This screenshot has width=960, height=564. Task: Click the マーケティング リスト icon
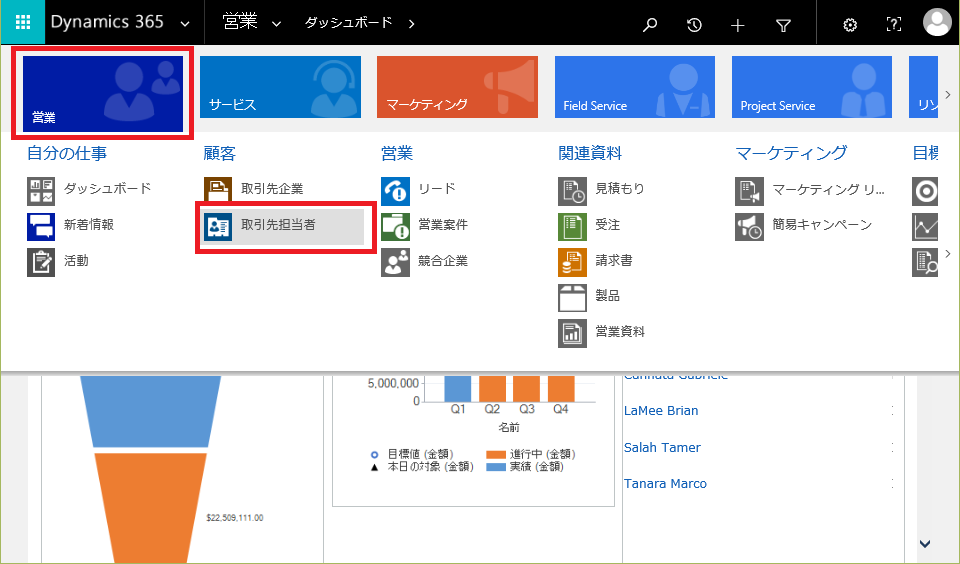(x=749, y=191)
